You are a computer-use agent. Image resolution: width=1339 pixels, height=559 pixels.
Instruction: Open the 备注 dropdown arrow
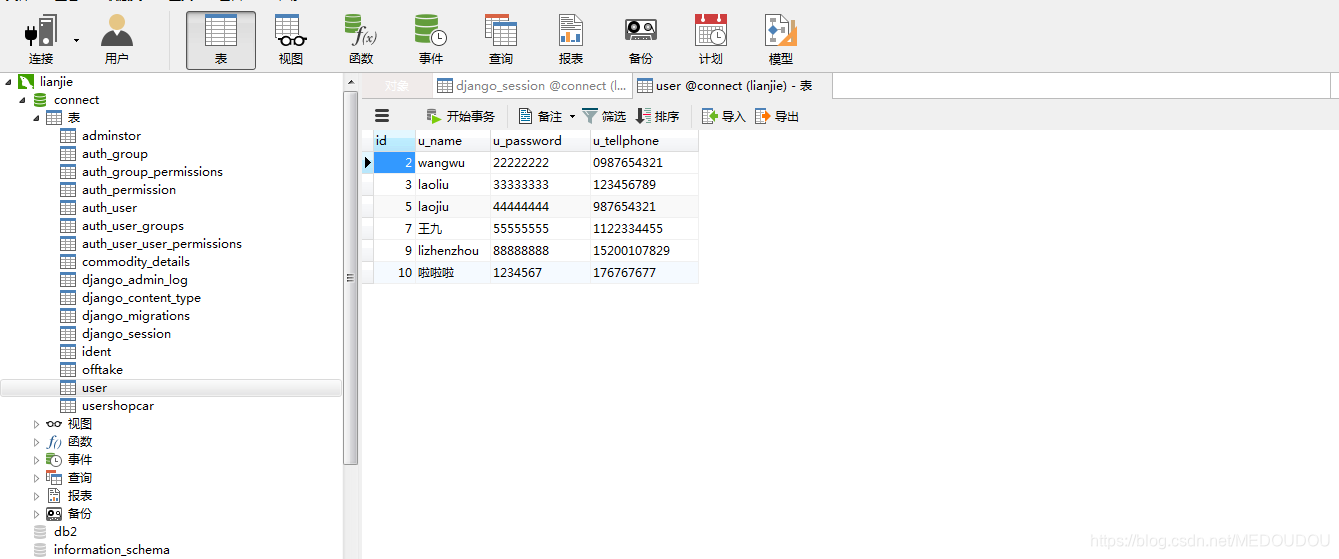coord(572,116)
